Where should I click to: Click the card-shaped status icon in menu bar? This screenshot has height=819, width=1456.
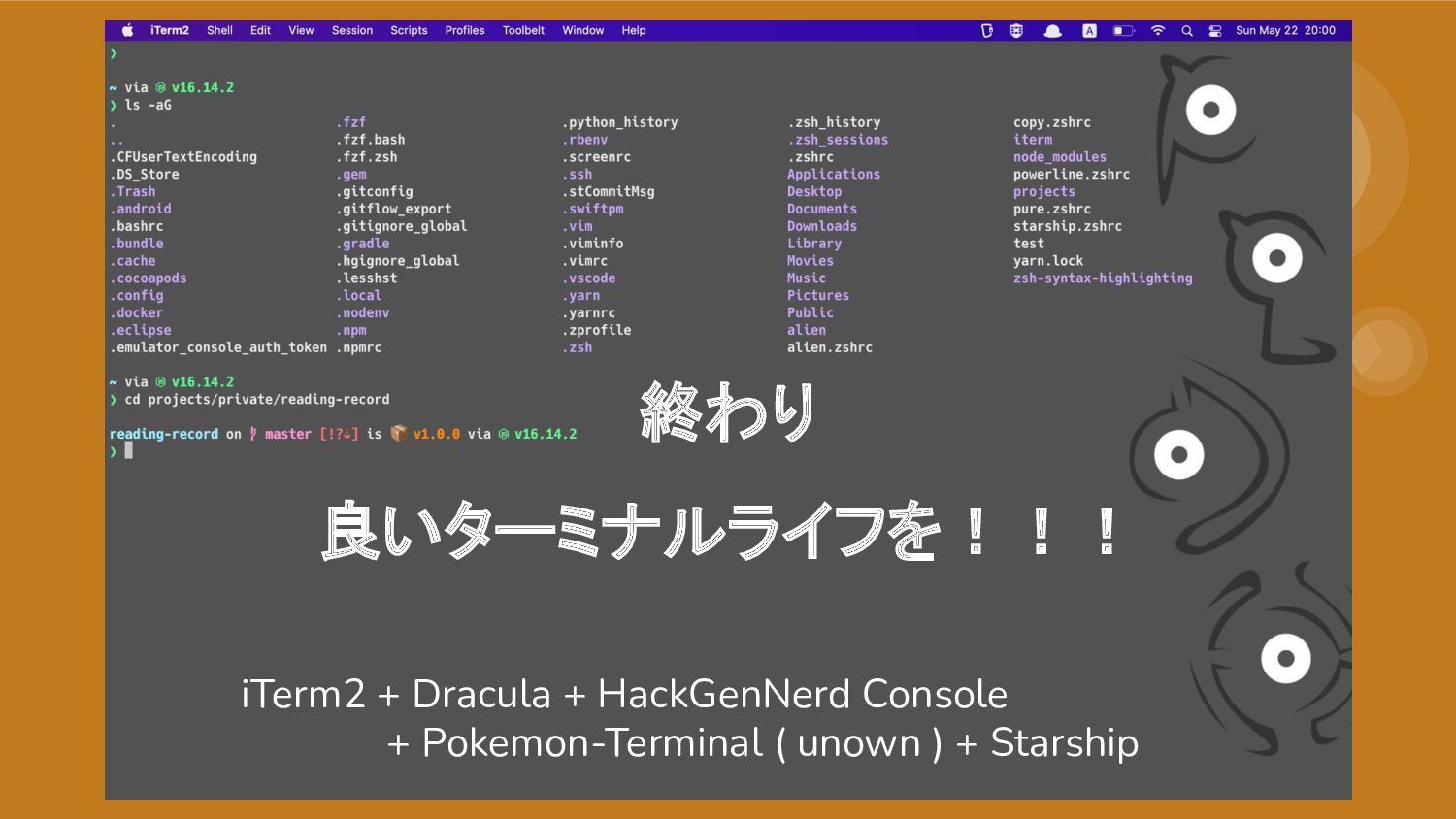(x=987, y=30)
